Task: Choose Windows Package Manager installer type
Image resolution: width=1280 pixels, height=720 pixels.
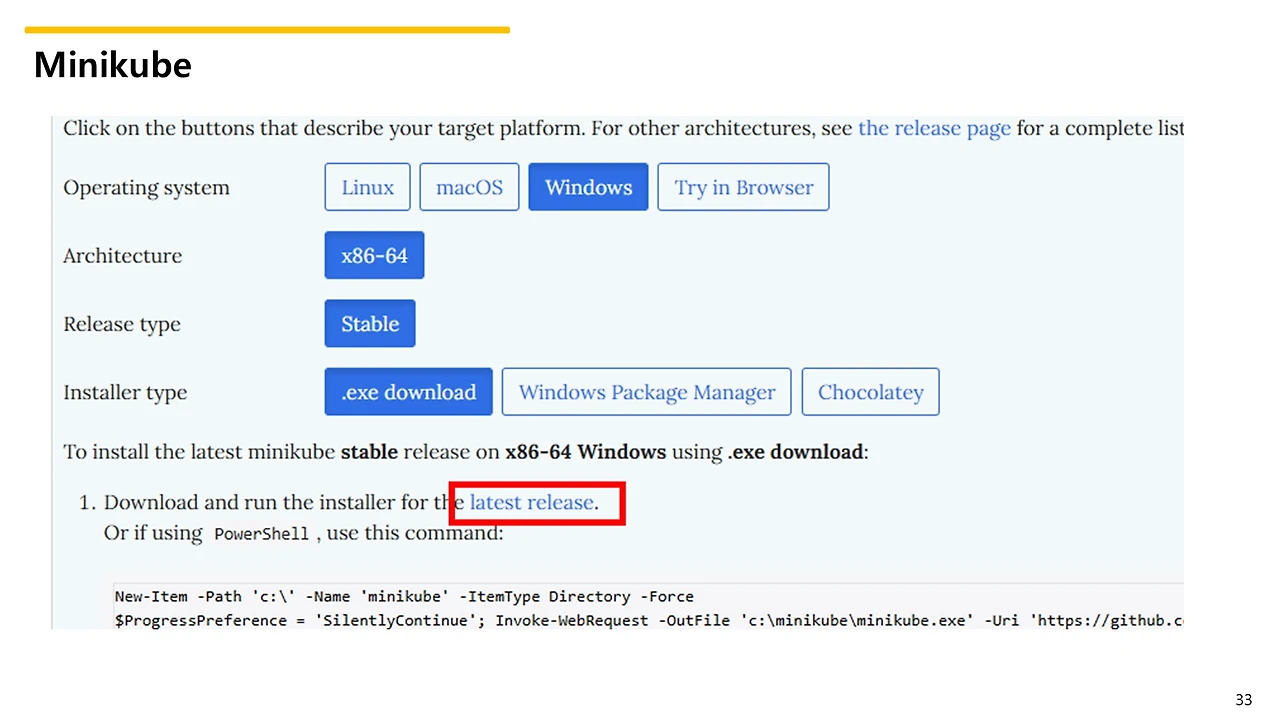Action: coord(646,392)
